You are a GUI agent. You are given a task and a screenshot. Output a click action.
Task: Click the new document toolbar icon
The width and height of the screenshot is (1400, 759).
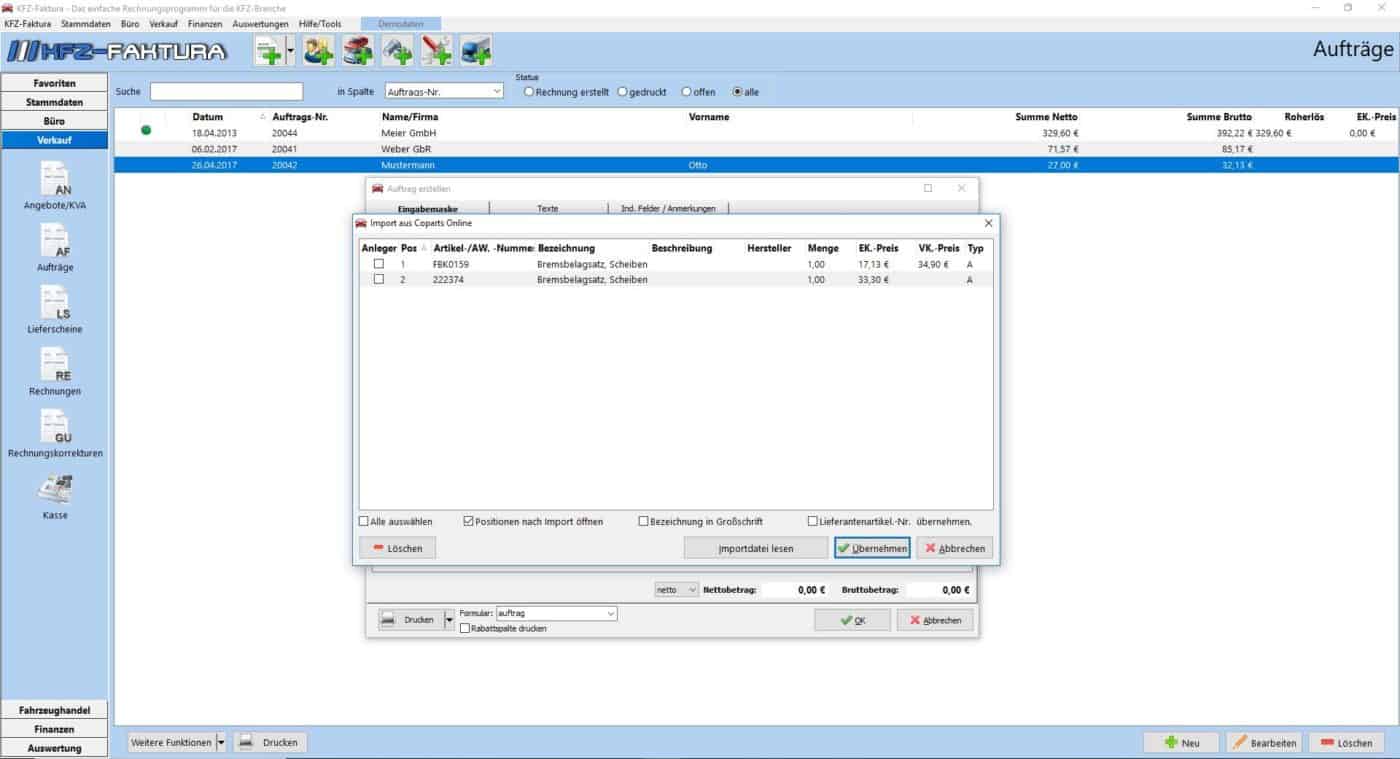pyautogui.click(x=268, y=51)
